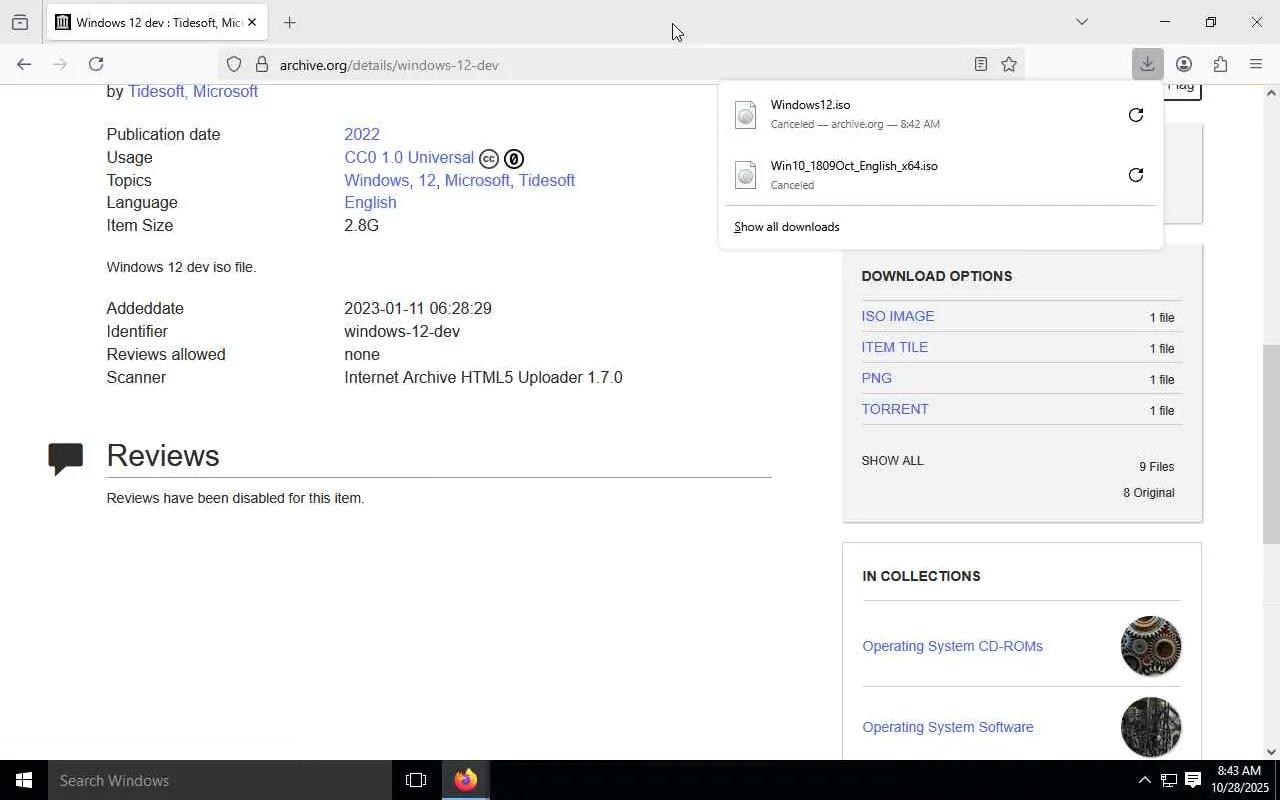Viewport: 1280px width, 800px height.
Task: Click the Internet Archive HTML5 Uploader 1.7.0 text
Action: tap(483, 377)
